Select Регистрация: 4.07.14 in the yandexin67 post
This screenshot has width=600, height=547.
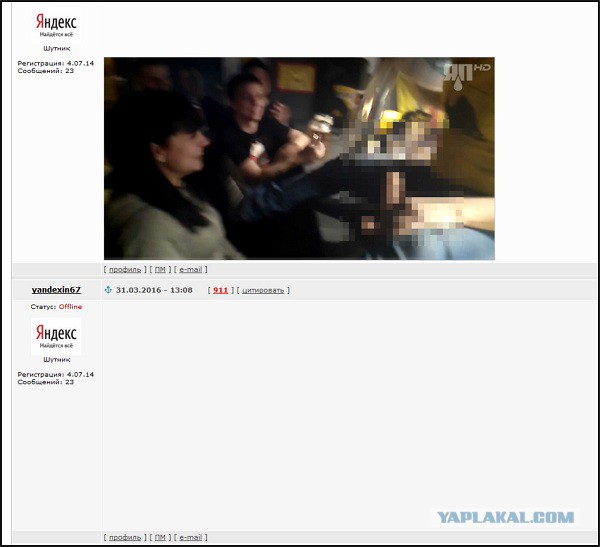tap(55, 374)
